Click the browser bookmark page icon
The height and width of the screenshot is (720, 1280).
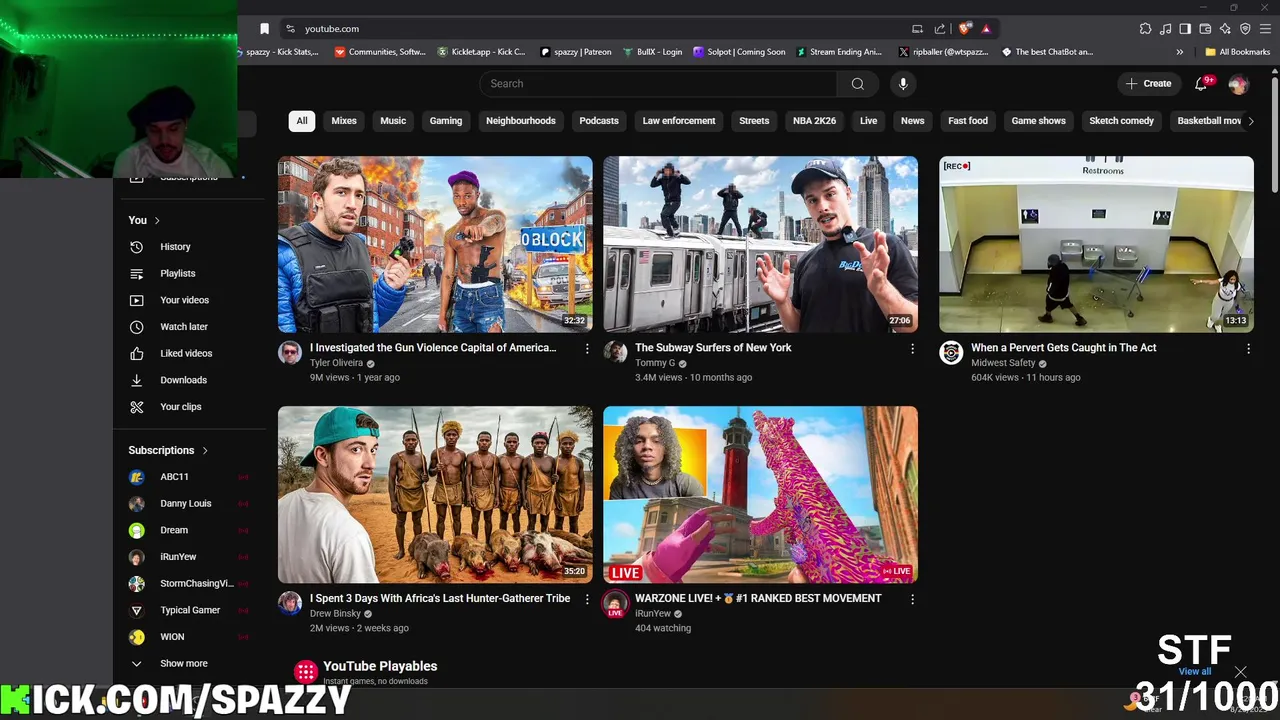click(264, 29)
